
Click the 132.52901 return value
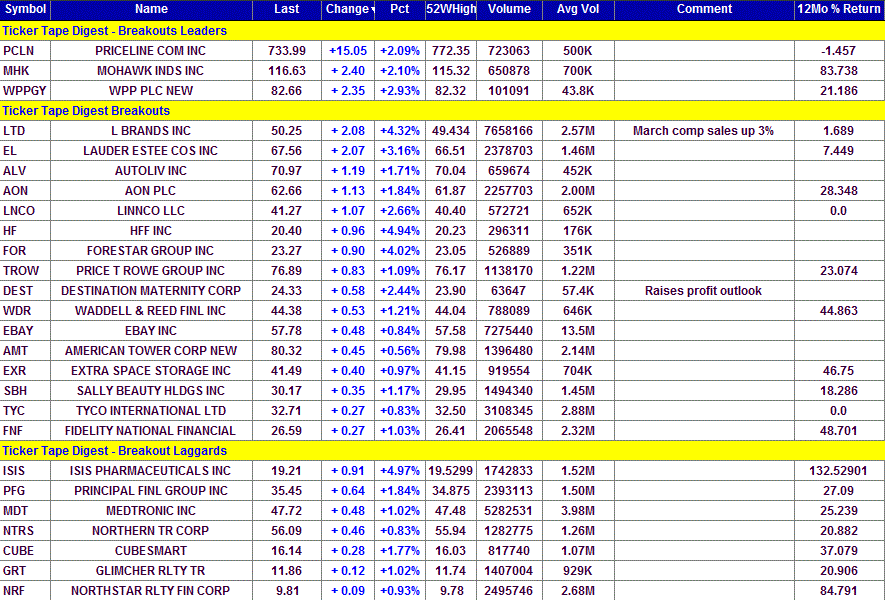839,471
